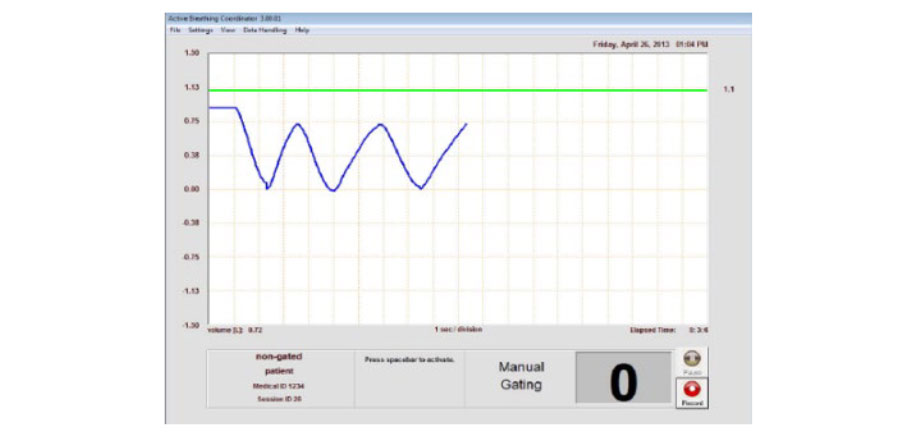Open the File menu
Viewport: 915px width, 438px height.
[174, 30]
